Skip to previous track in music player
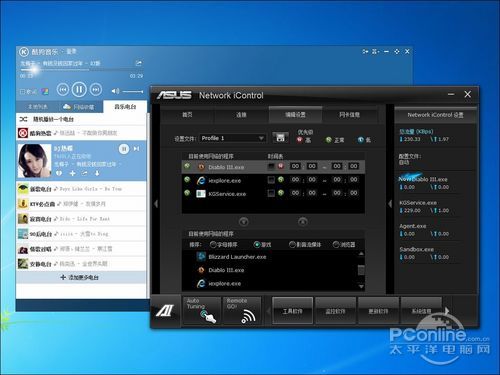 [x=63, y=90]
